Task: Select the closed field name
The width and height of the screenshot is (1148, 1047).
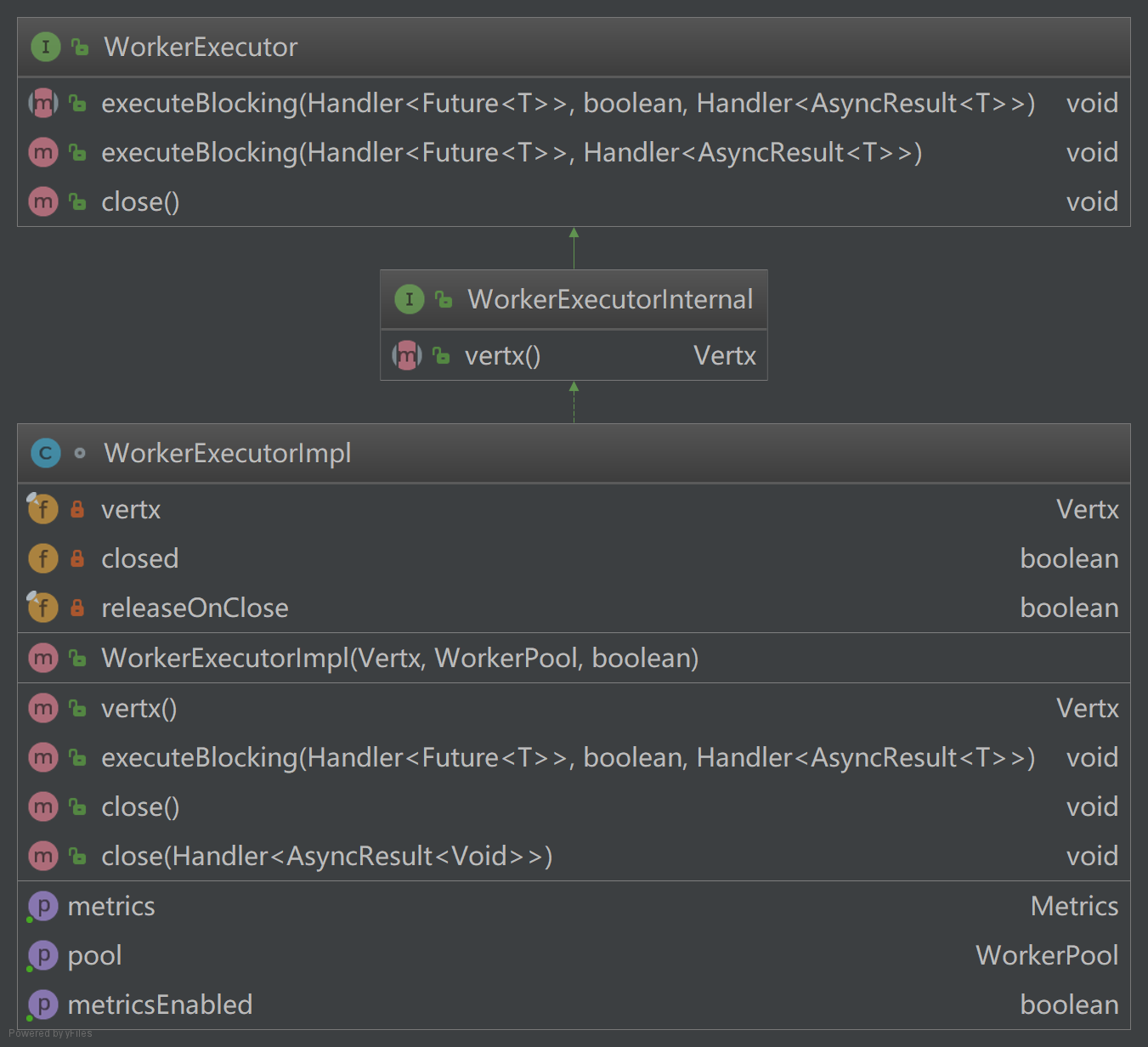Action: 140,558
